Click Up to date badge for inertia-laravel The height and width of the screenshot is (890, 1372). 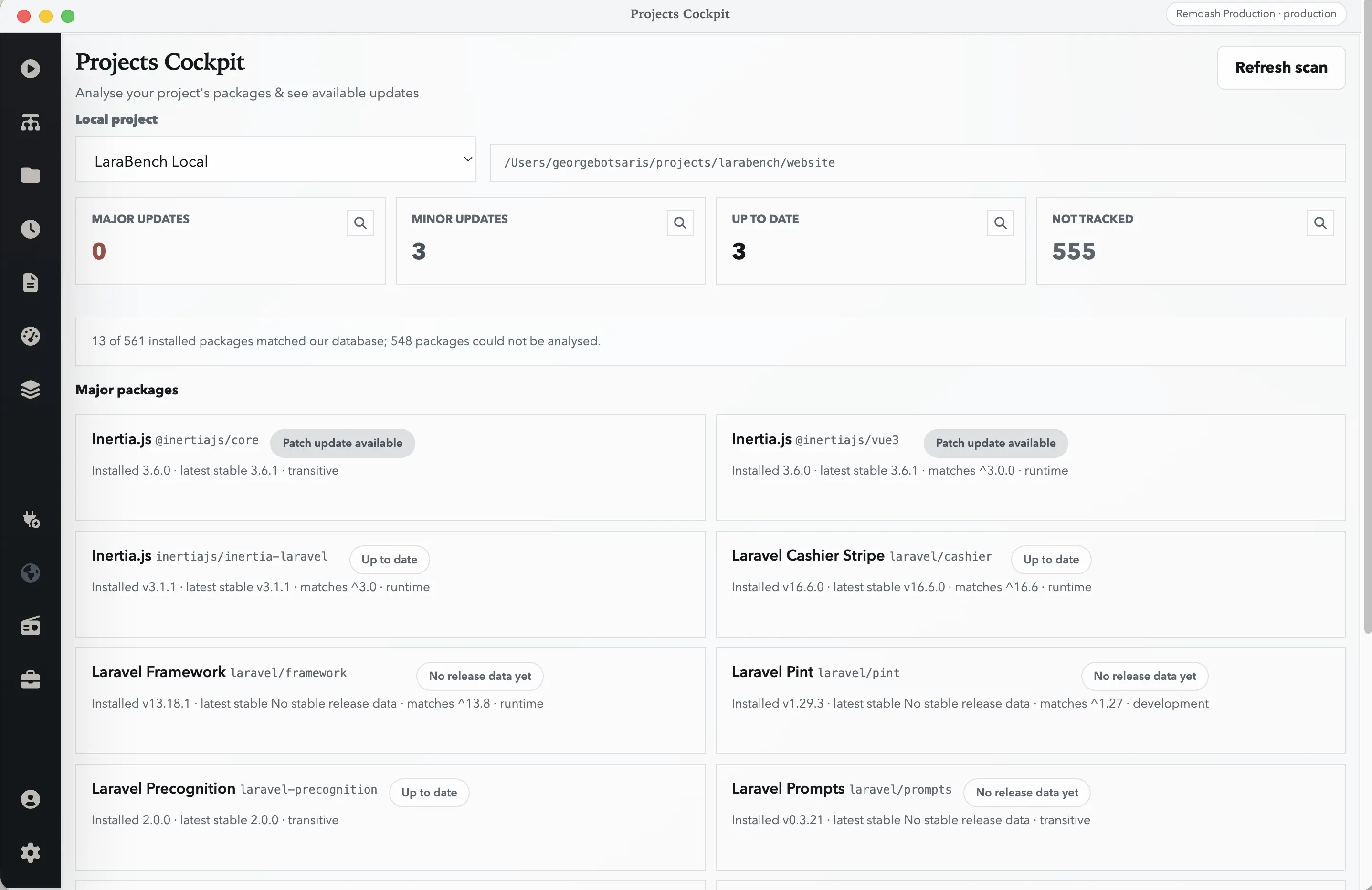(x=389, y=560)
